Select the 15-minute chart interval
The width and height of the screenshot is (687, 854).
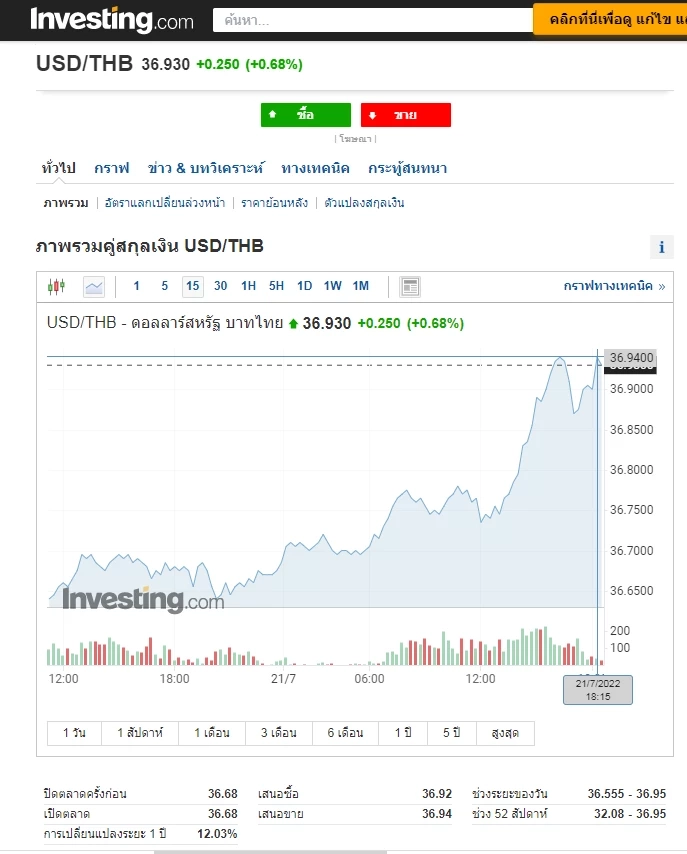pyautogui.click(x=193, y=286)
